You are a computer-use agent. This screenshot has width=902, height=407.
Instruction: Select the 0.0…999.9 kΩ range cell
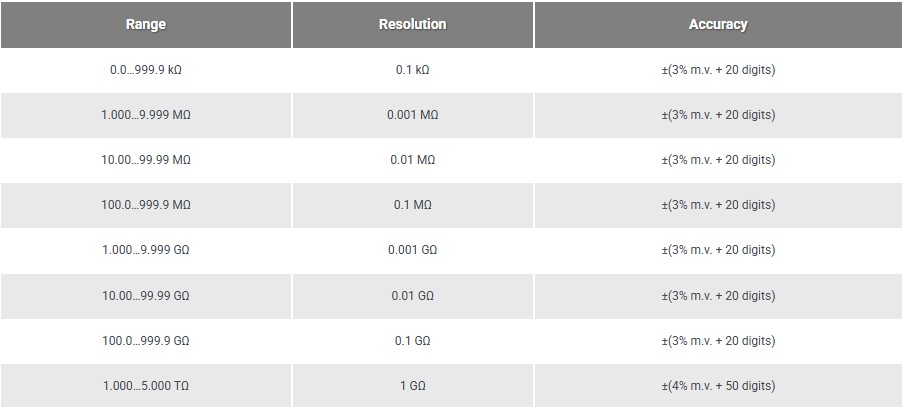[x=146, y=70]
